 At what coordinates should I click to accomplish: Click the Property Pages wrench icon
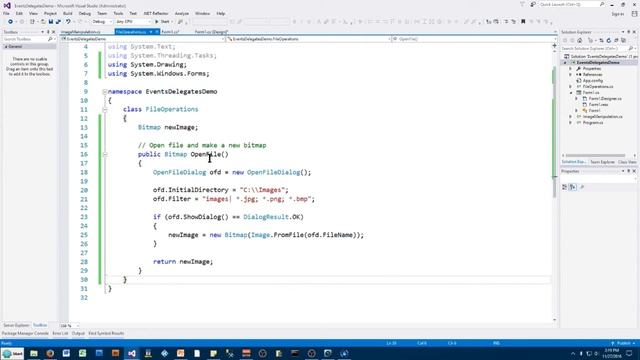coord(582,187)
